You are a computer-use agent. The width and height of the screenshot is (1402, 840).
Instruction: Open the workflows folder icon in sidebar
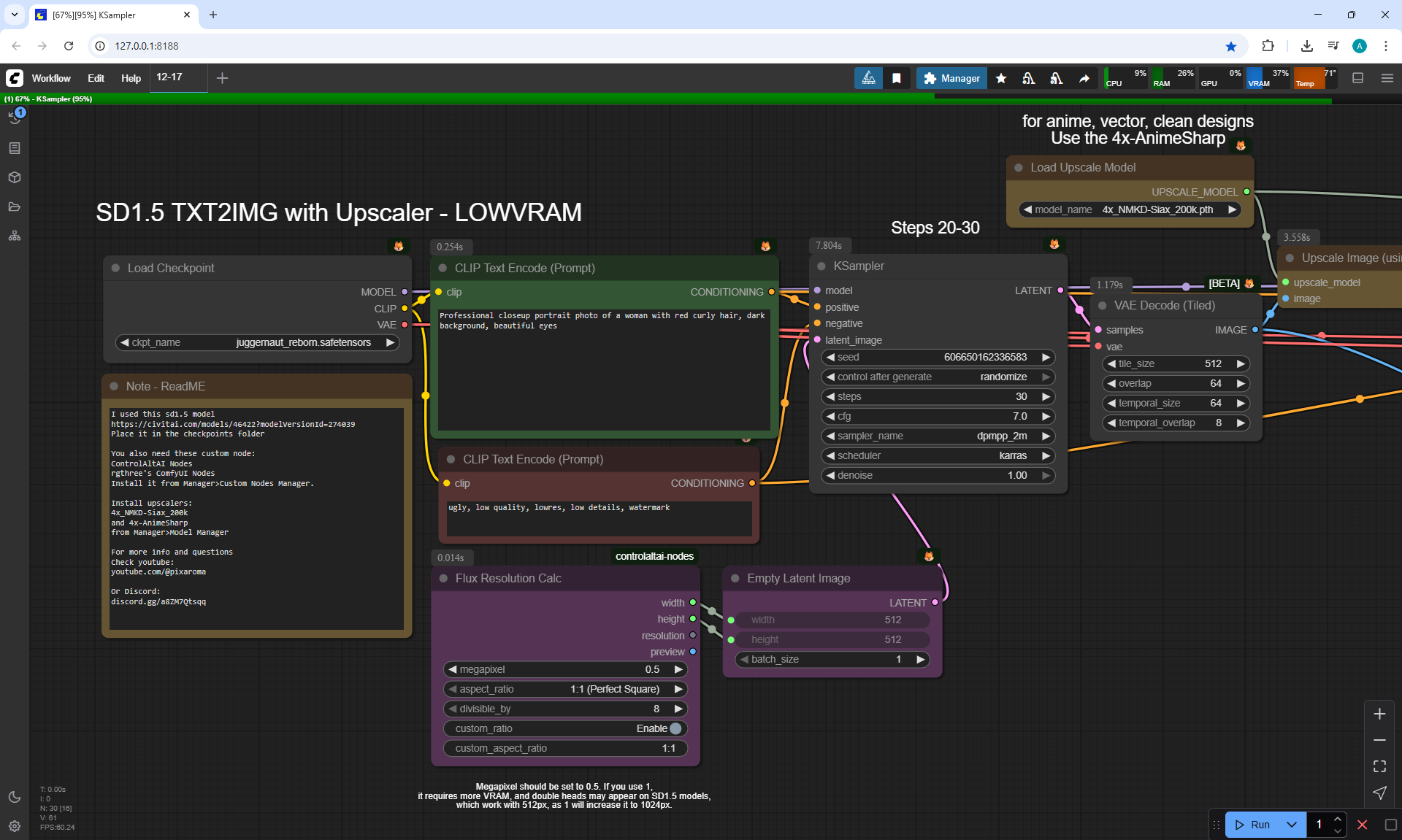pyautogui.click(x=15, y=207)
